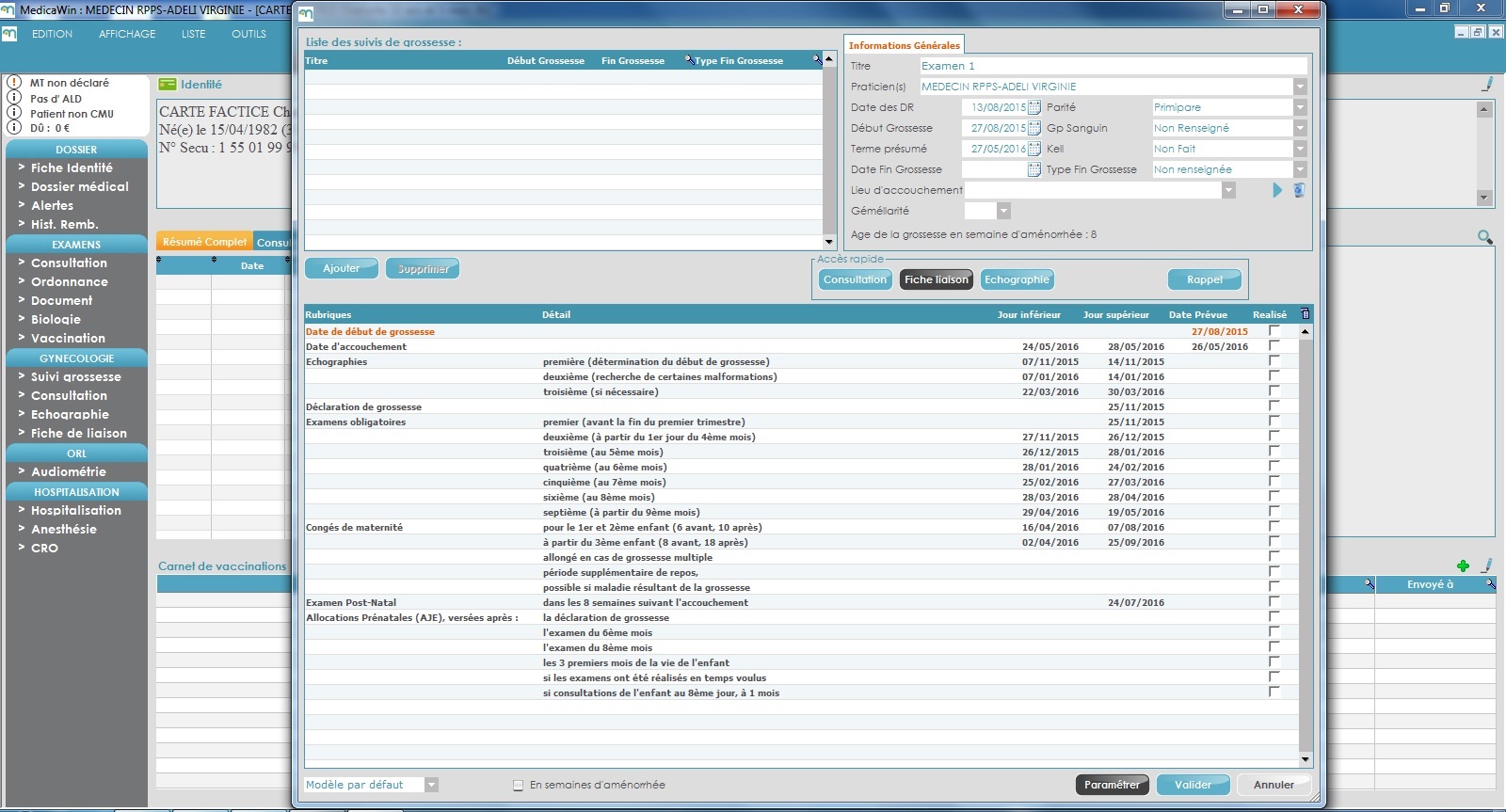
Task: Open the calendar picker for Date des DR
Action: (x=1034, y=108)
